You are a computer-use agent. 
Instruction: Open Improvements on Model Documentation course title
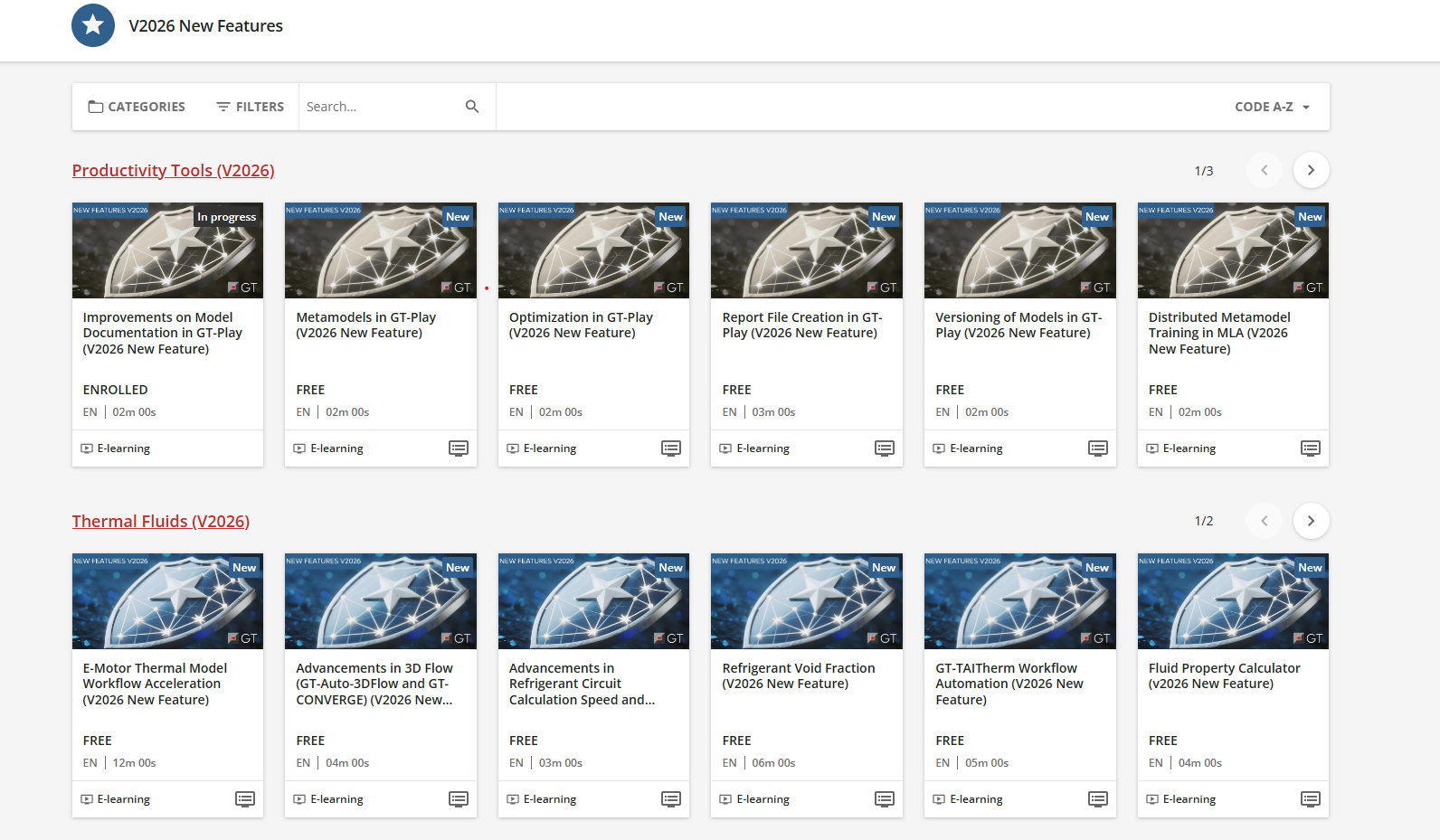coord(163,333)
